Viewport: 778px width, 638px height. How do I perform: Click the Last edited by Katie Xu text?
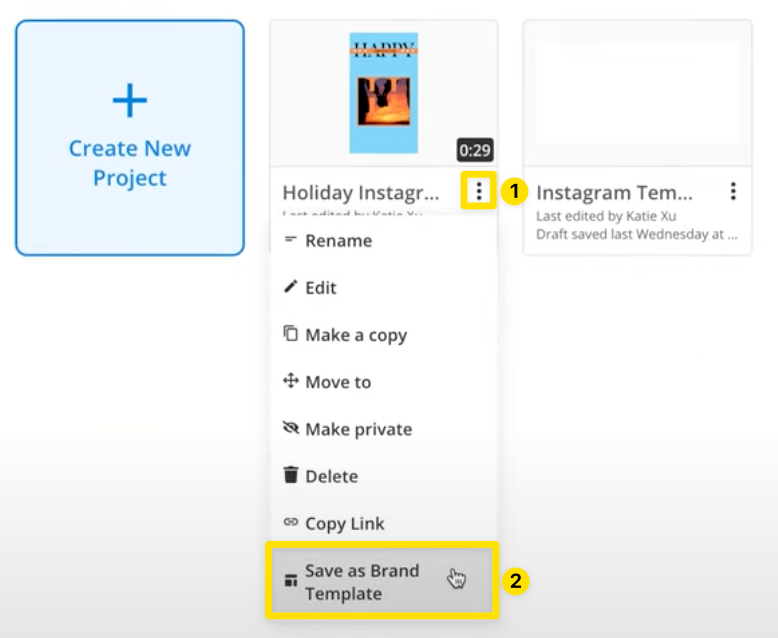(x=593, y=216)
